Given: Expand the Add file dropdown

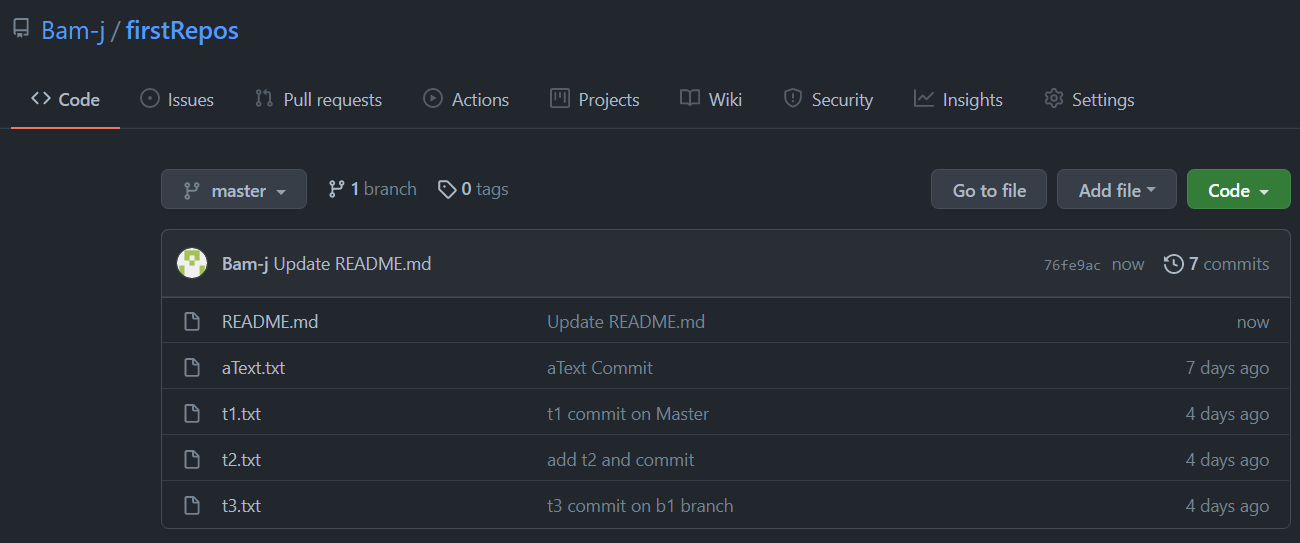Looking at the screenshot, I should pyautogui.click(x=1117, y=189).
